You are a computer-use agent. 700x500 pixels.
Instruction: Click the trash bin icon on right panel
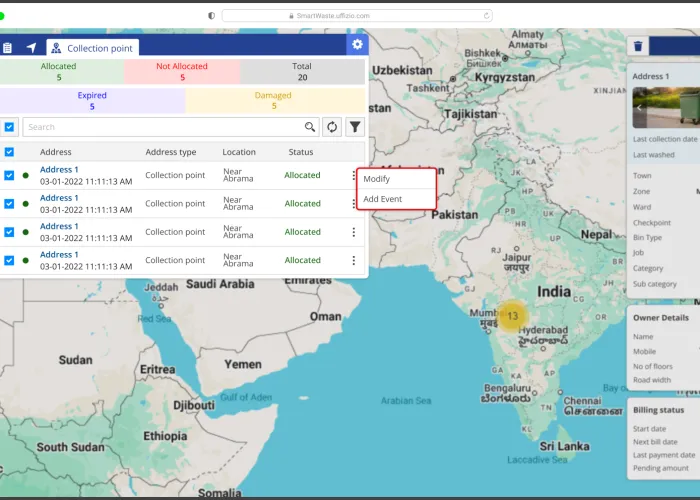[639, 46]
